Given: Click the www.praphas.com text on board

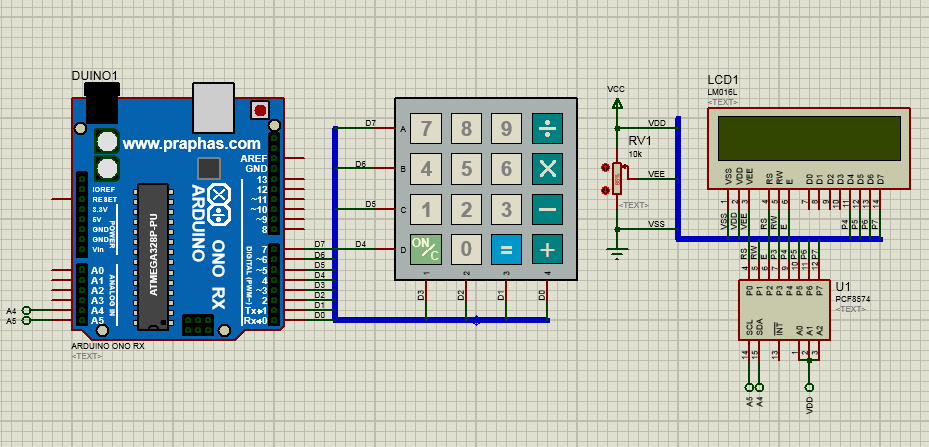Looking at the screenshot, I should [x=191, y=143].
